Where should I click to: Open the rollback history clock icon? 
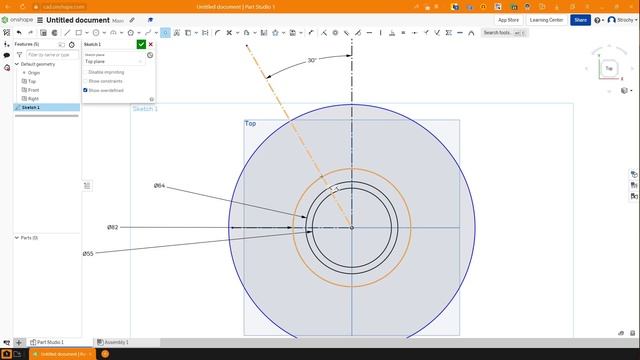click(x=72, y=44)
